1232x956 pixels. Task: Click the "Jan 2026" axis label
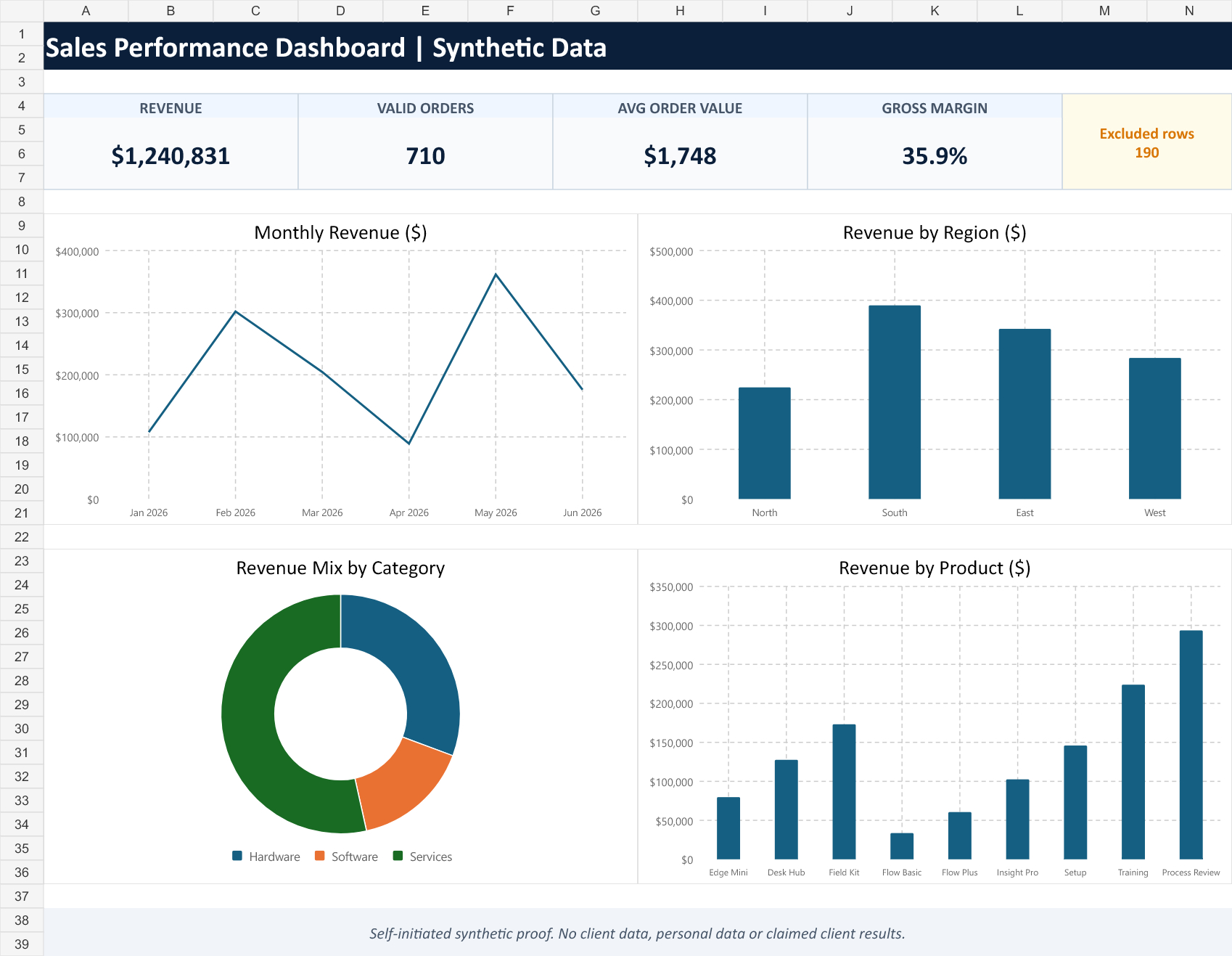click(149, 512)
